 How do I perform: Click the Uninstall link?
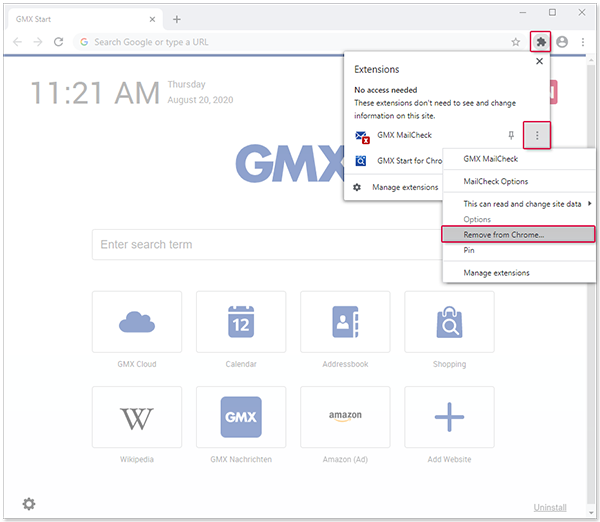coord(550,507)
